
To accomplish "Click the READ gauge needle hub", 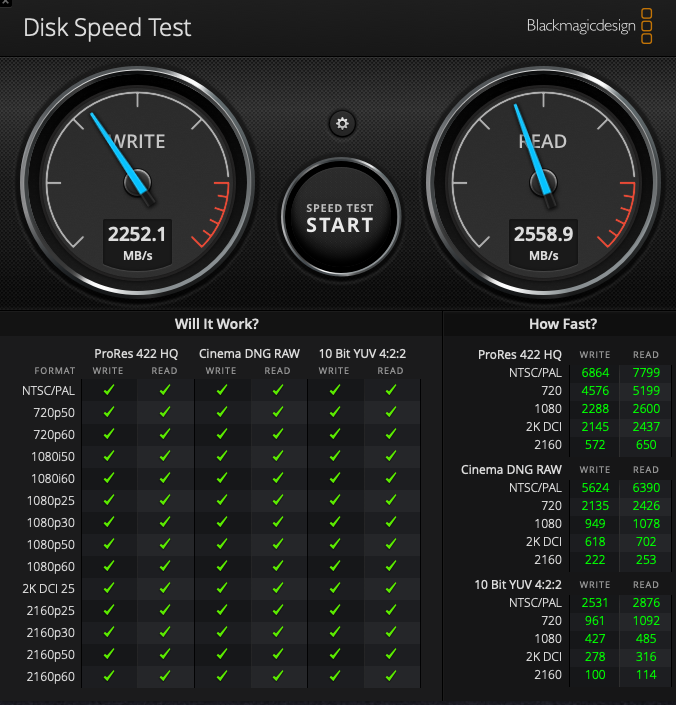I will point(543,183).
